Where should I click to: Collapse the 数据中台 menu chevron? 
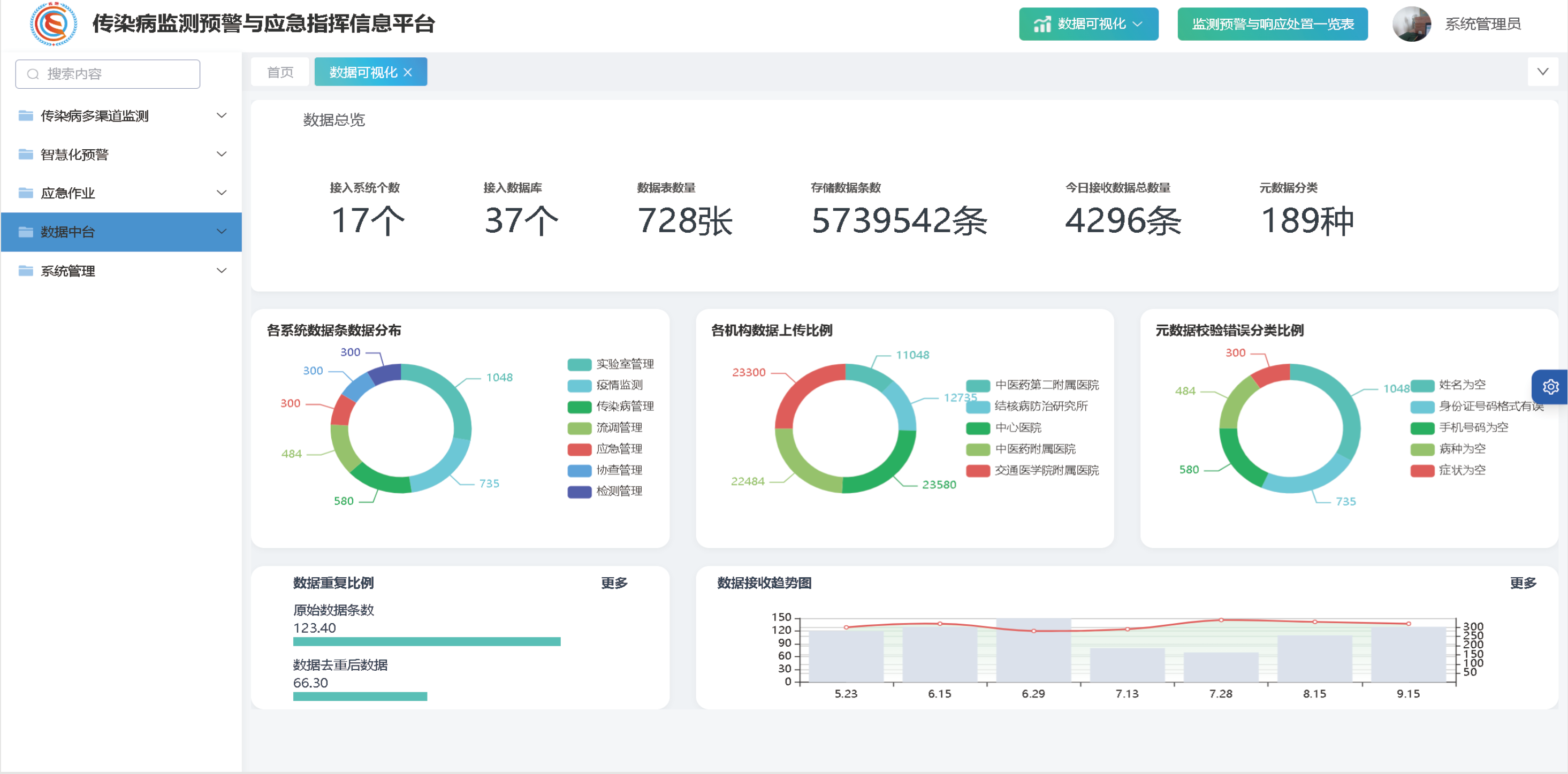point(222,232)
